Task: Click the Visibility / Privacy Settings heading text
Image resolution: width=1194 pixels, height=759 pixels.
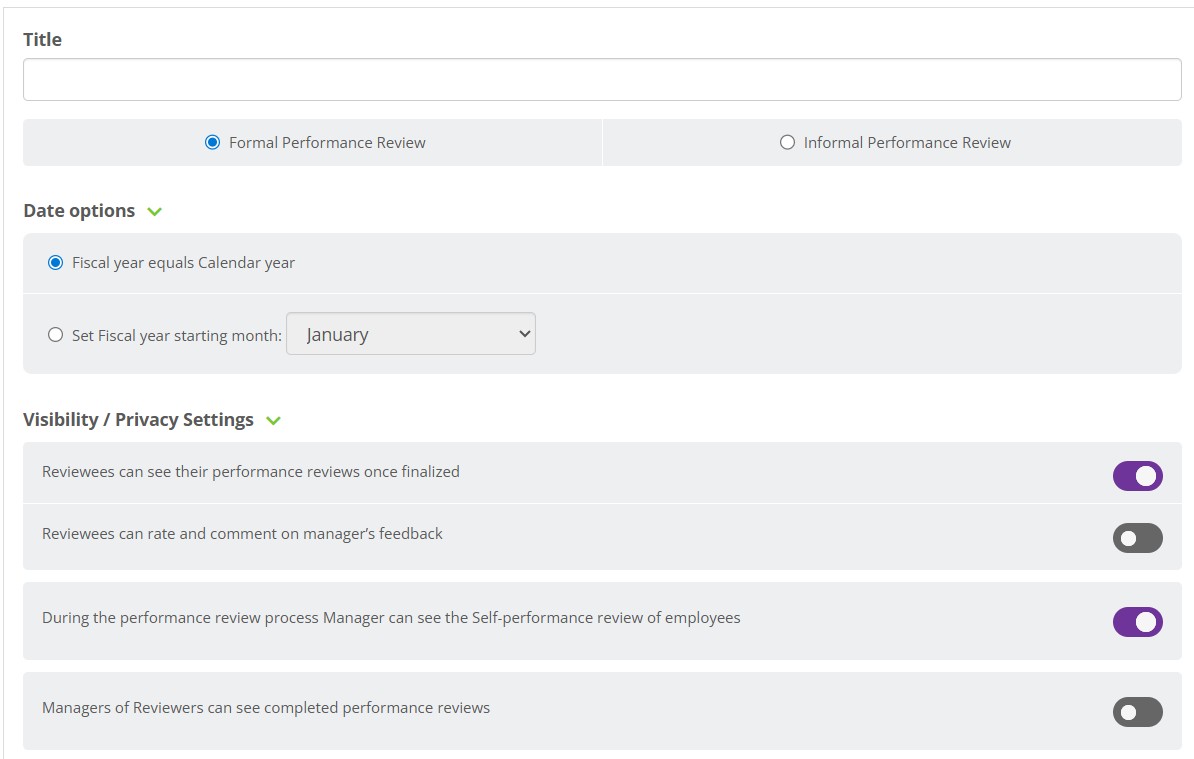Action: click(138, 420)
